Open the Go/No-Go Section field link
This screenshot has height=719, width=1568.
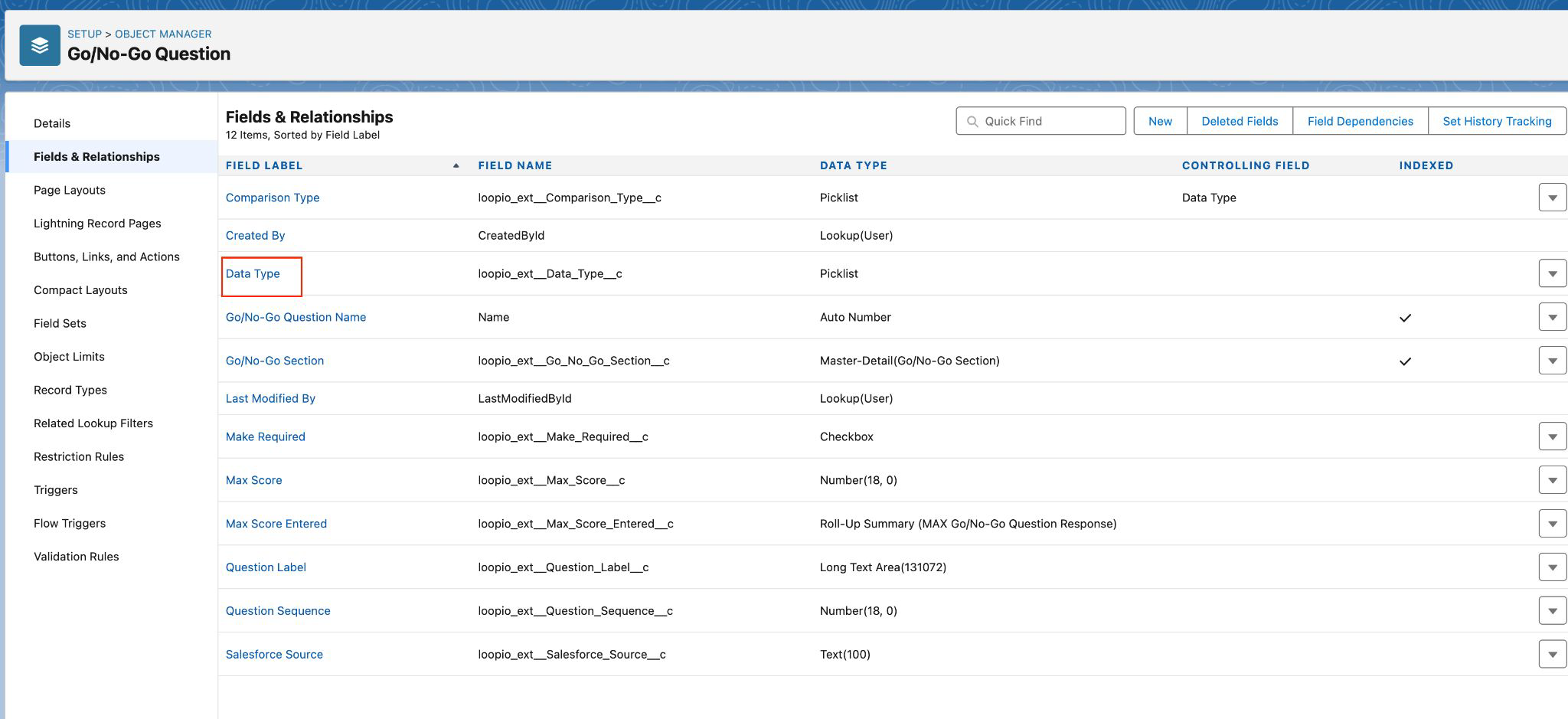click(275, 361)
